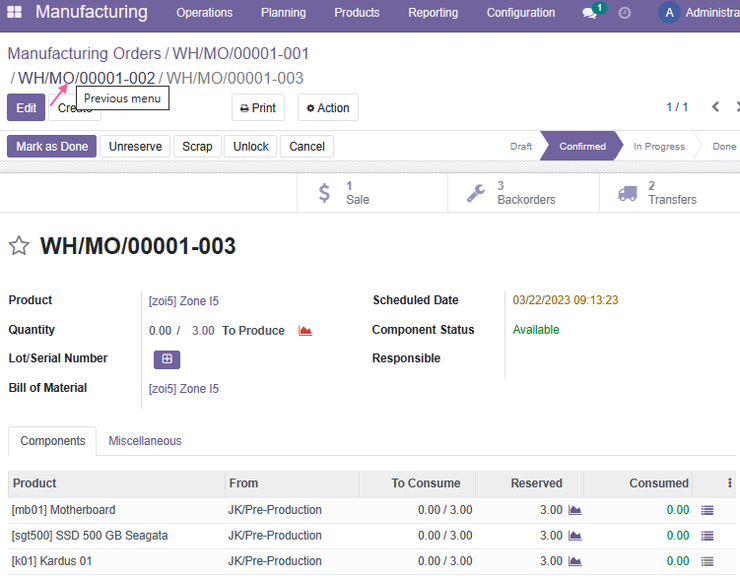Open forecast chart icon in SSD 500 GB Seagata row
The height and width of the screenshot is (576, 740).
[x=575, y=535]
